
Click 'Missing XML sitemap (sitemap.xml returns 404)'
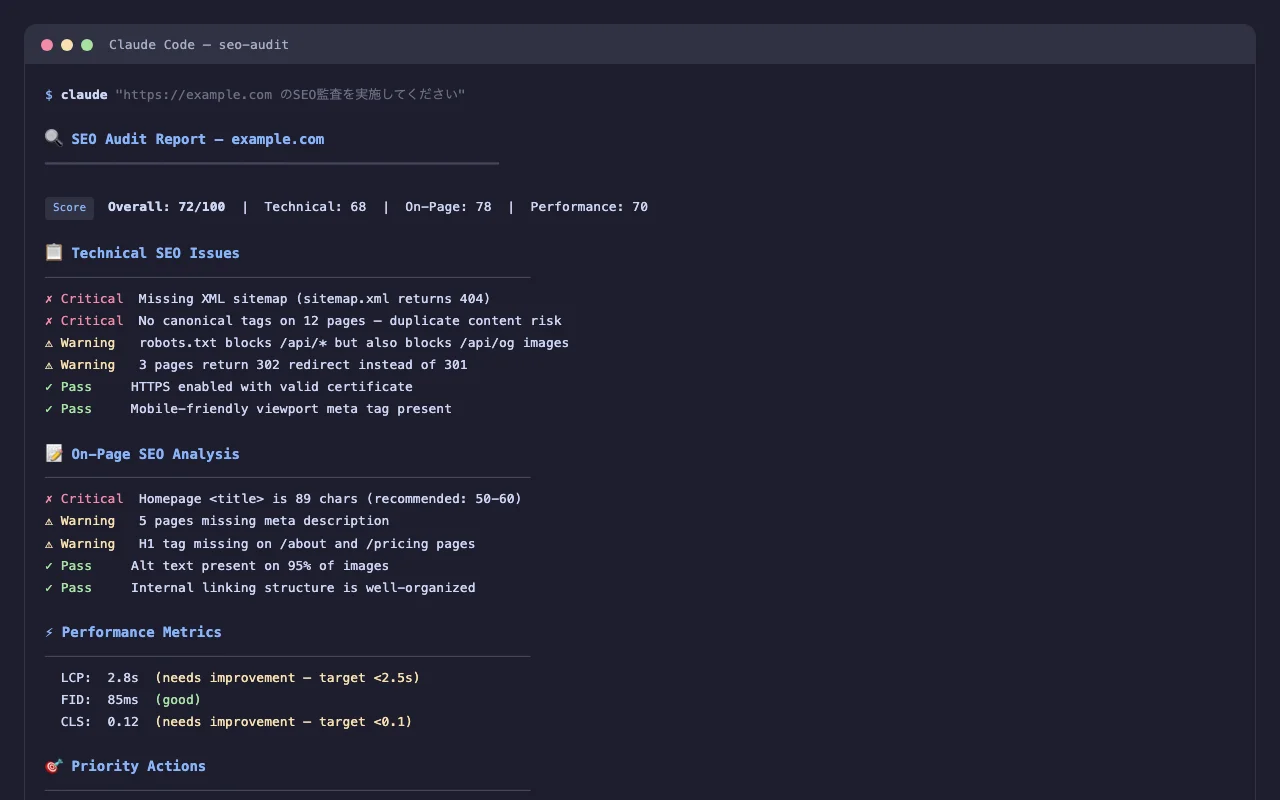pyautogui.click(x=315, y=299)
